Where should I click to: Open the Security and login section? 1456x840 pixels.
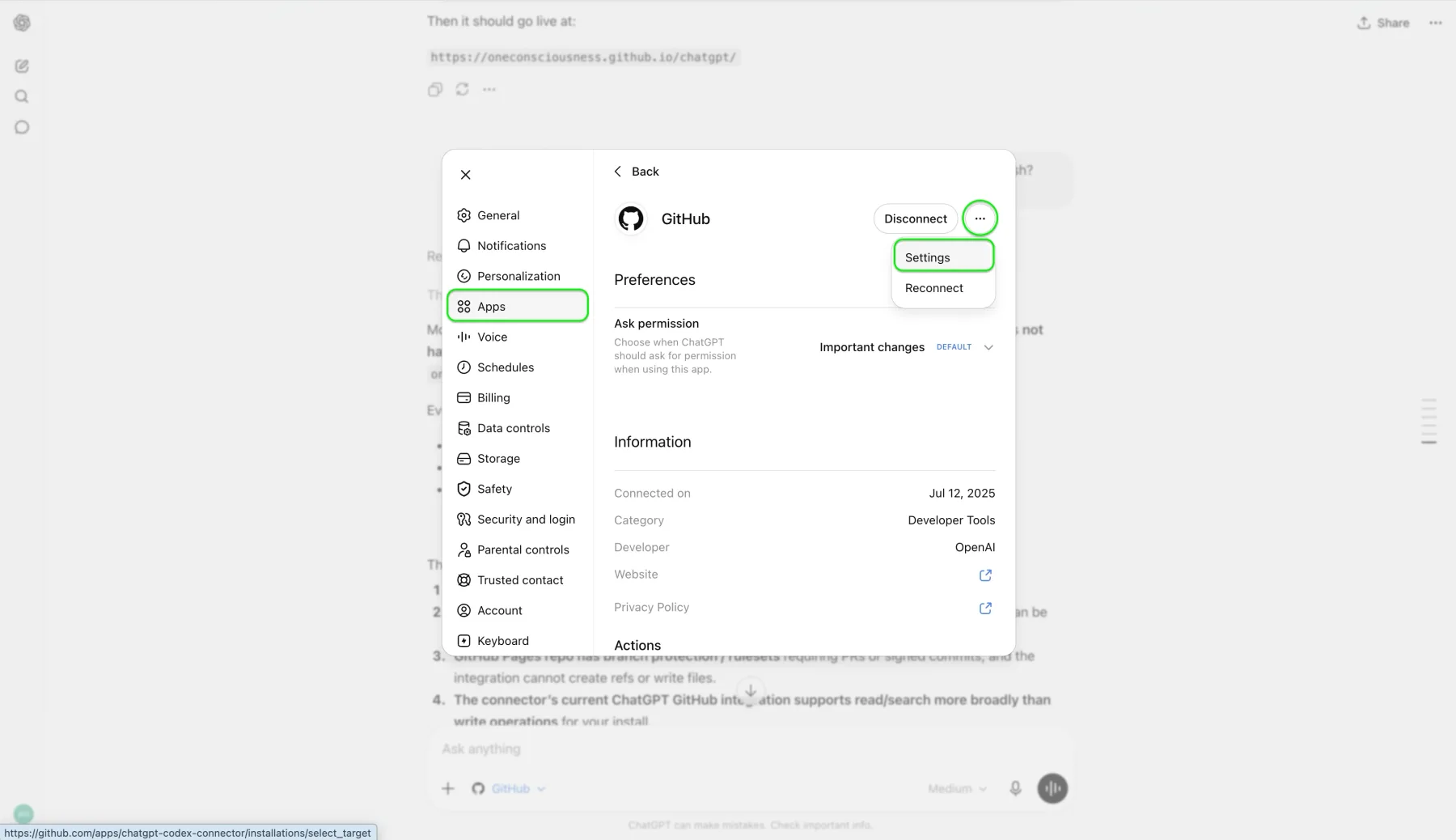518,519
